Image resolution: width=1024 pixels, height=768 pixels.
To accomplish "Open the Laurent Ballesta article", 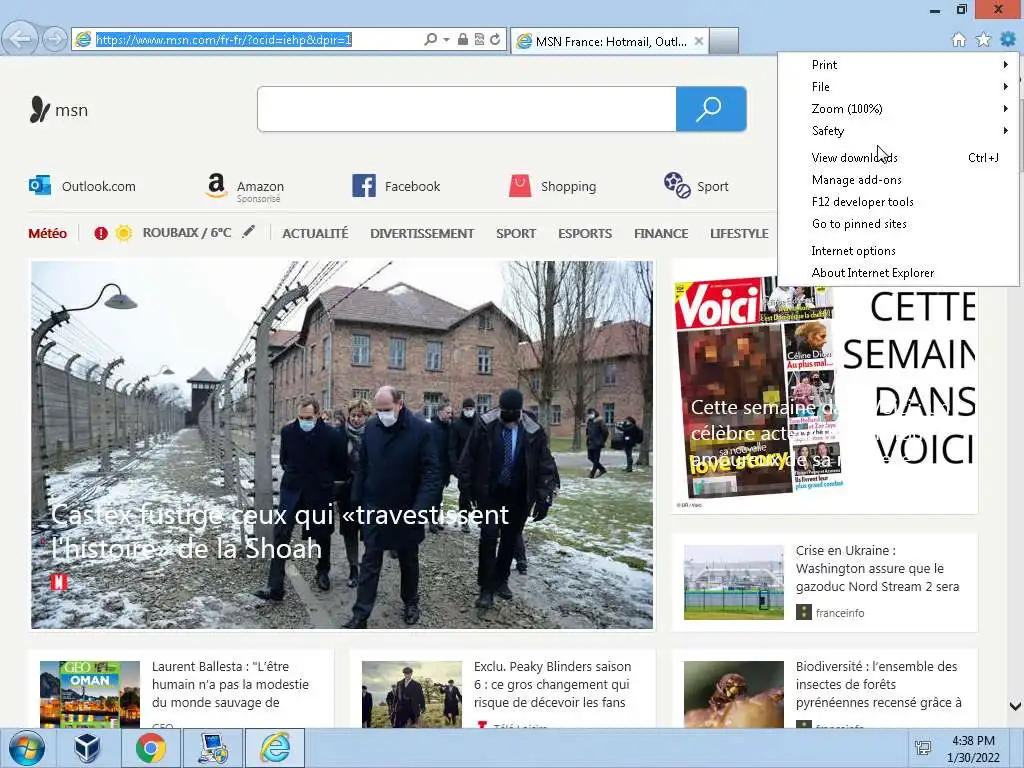I will pyautogui.click(x=181, y=688).
